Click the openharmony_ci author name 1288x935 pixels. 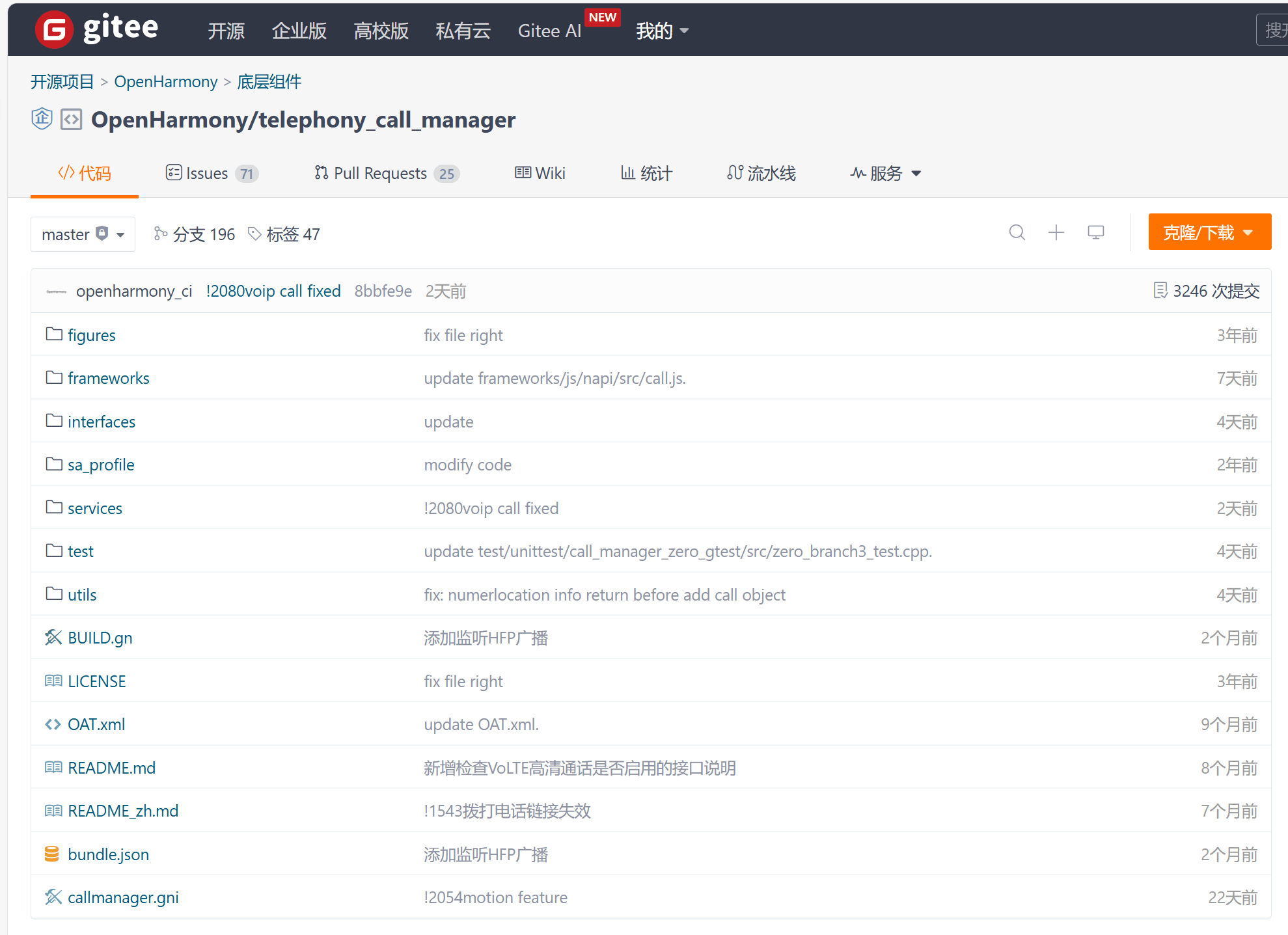pyautogui.click(x=134, y=291)
